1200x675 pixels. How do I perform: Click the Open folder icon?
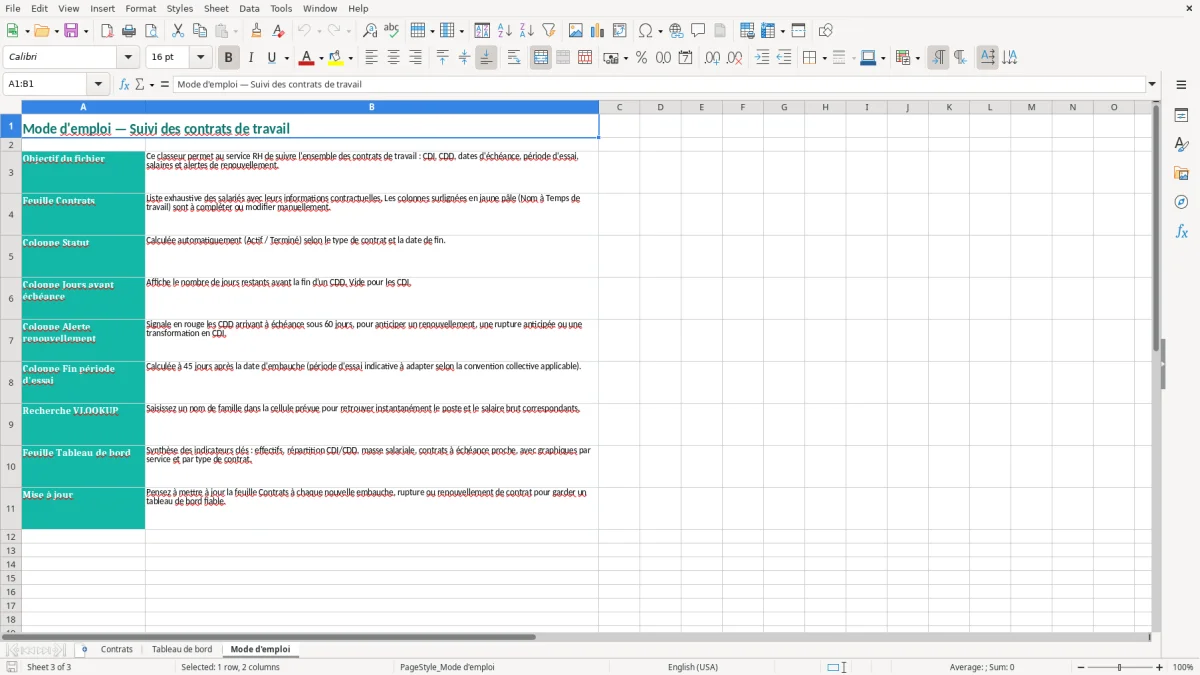pyautogui.click(x=40, y=31)
